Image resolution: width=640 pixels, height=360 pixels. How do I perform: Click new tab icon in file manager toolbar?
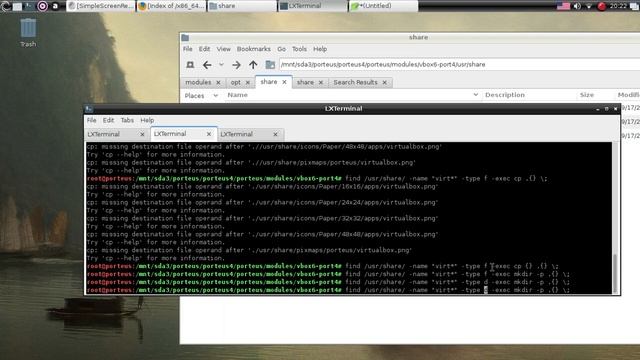[x=190, y=64]
